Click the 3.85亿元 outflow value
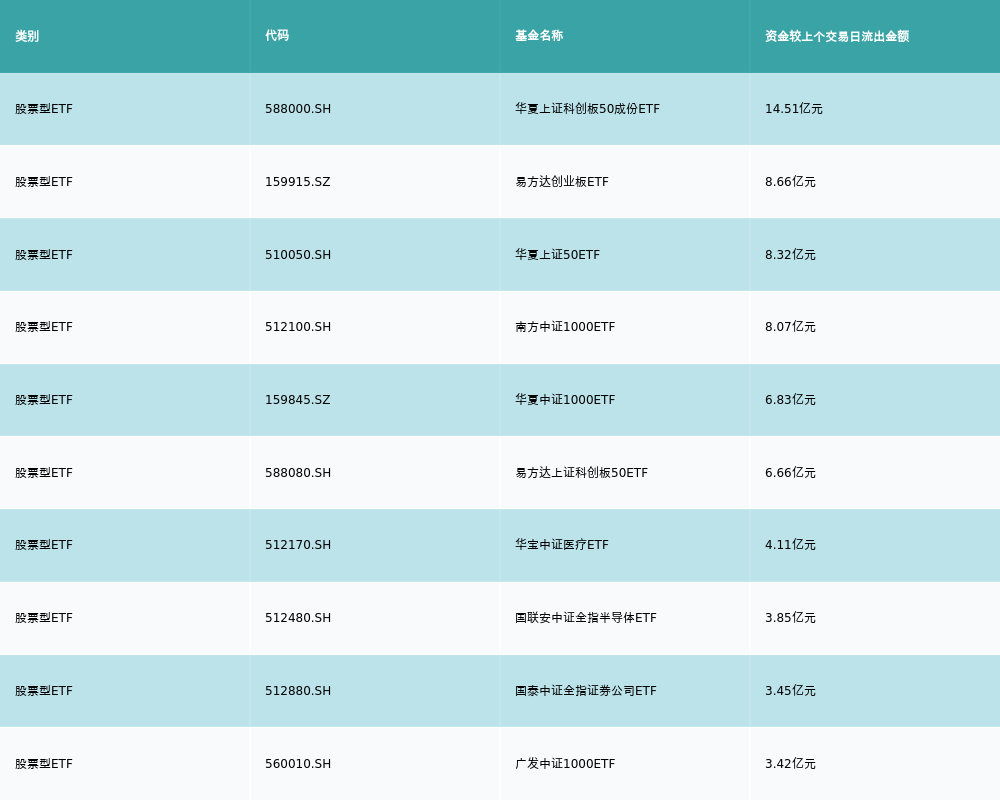Screen dimensions: 1000x800 pyautogui.click(x=790, y=618)
